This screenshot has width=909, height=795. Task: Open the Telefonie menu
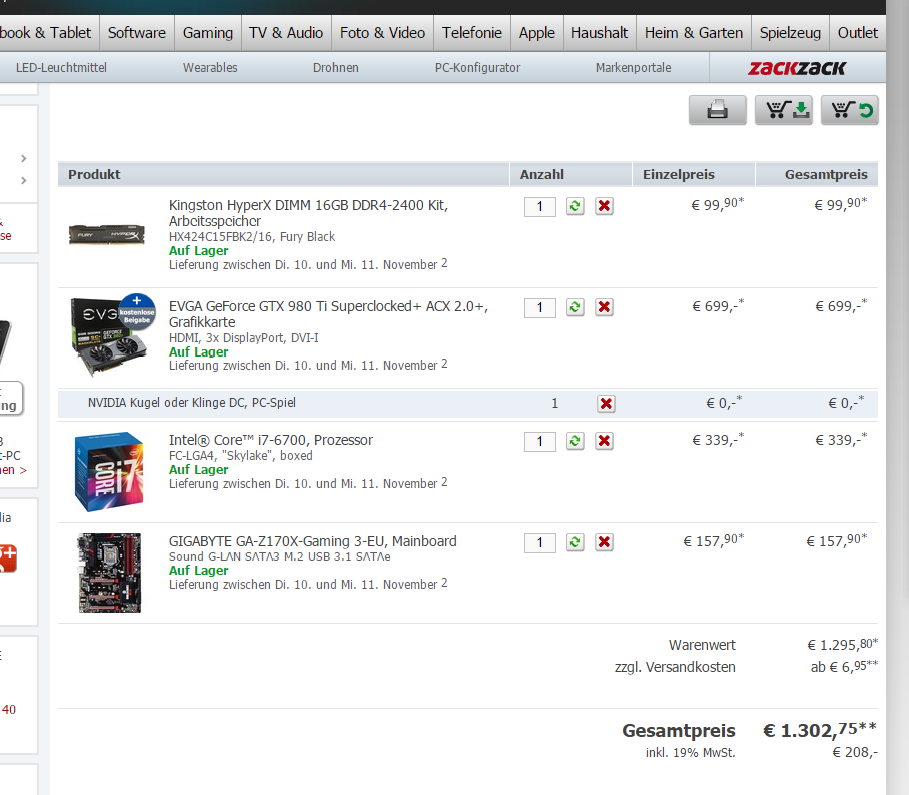tap(472, 33)
